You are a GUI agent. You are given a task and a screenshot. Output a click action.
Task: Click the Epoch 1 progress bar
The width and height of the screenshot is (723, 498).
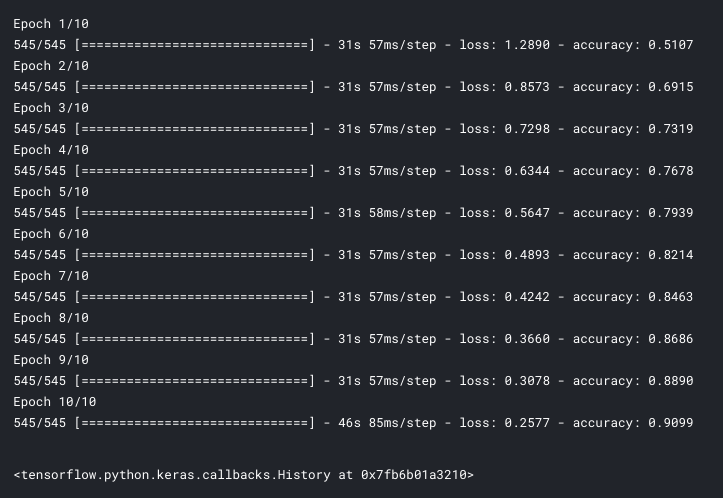(195, 45)
